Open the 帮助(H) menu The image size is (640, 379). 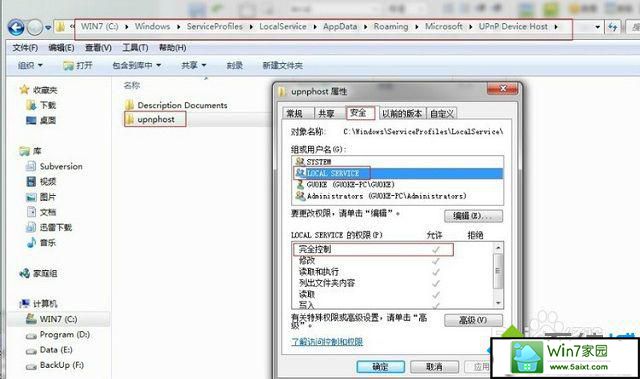click(172, 48)
